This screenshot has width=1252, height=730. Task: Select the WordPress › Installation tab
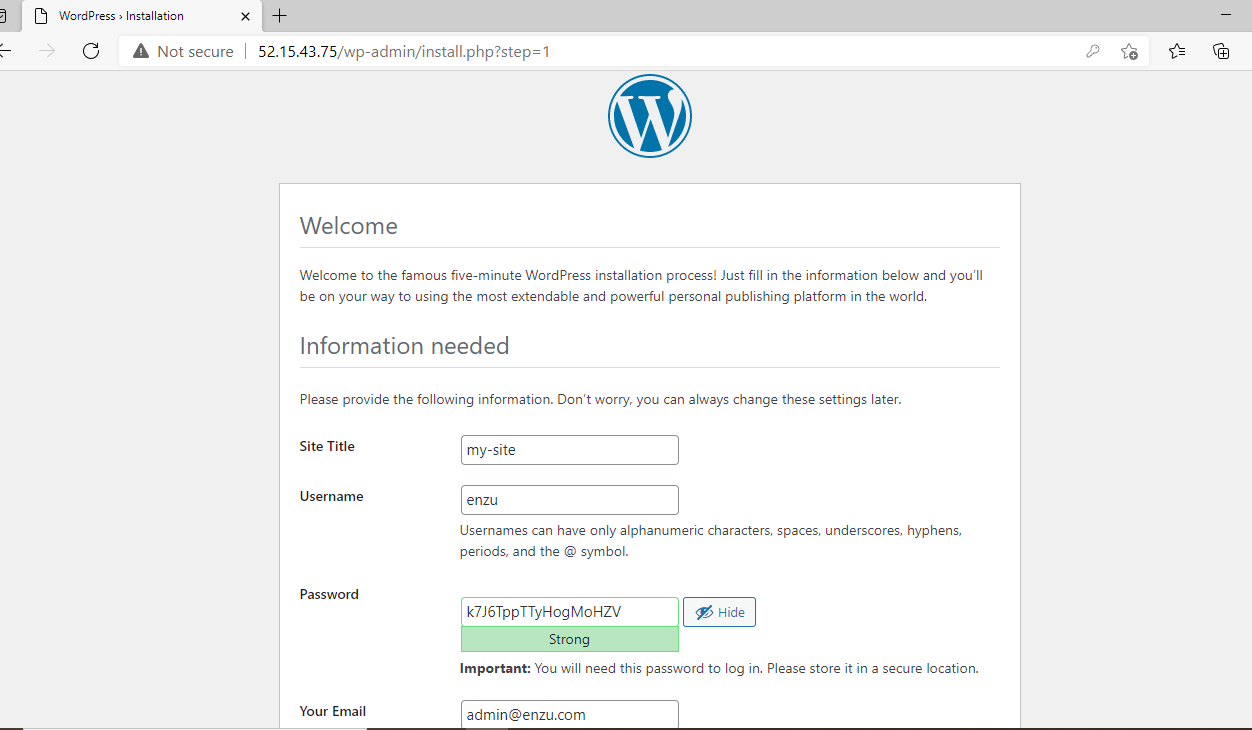[x=140, y=16]
